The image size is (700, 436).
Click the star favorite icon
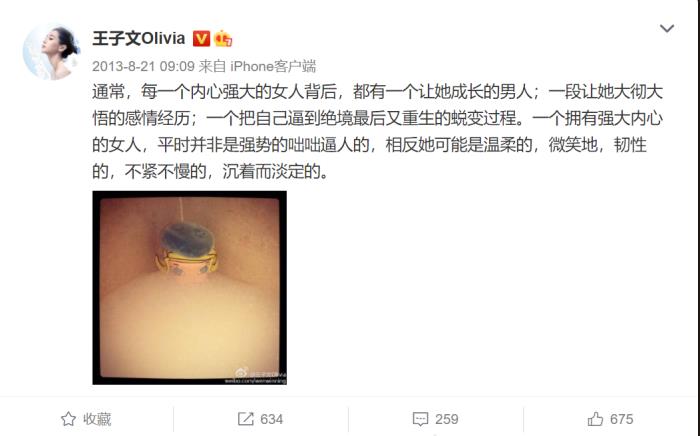click(68, 419)
